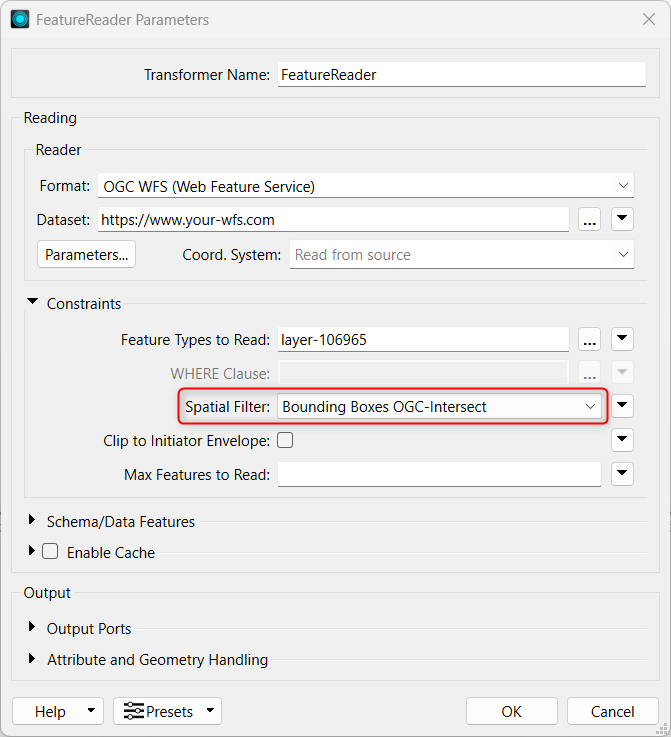
Task: Open the Presets dropdown arrow
Action: point(211,711)
